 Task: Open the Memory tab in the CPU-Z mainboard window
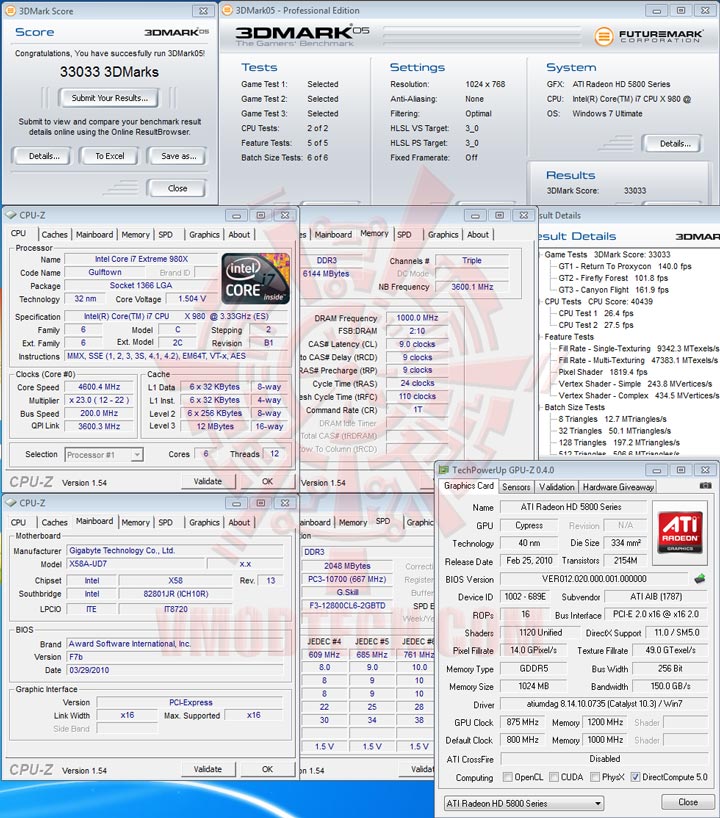click(135, 522)
